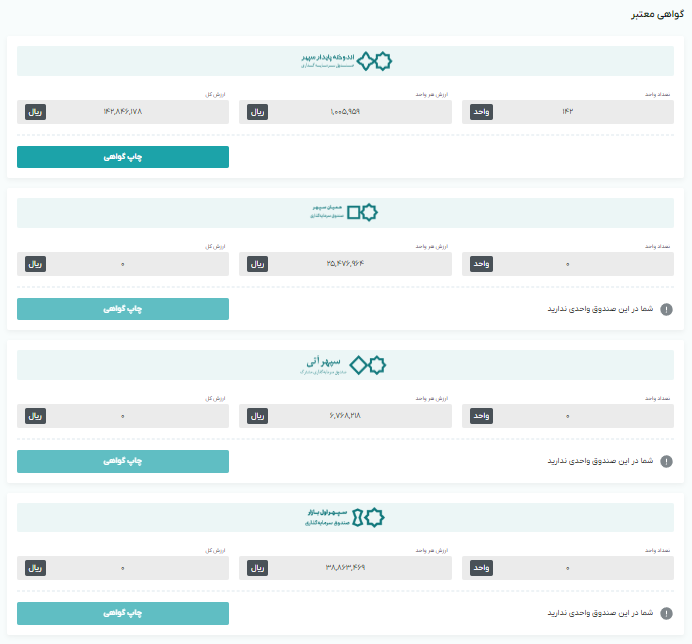Screen dimensions: 692x644
Task: Click چاپ گواهی in سپهر آتی card
Action: point(123,461)
